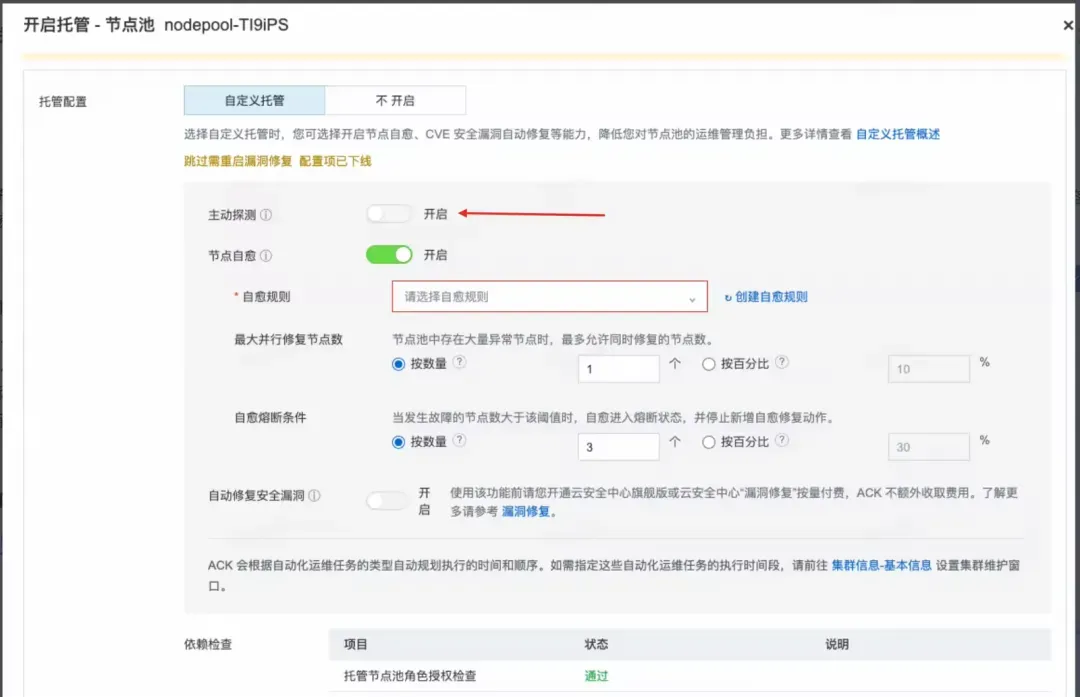Click the info icon next to 主动探测
The height and width of the screenshot is (697, 1080).
click(266, 215)
